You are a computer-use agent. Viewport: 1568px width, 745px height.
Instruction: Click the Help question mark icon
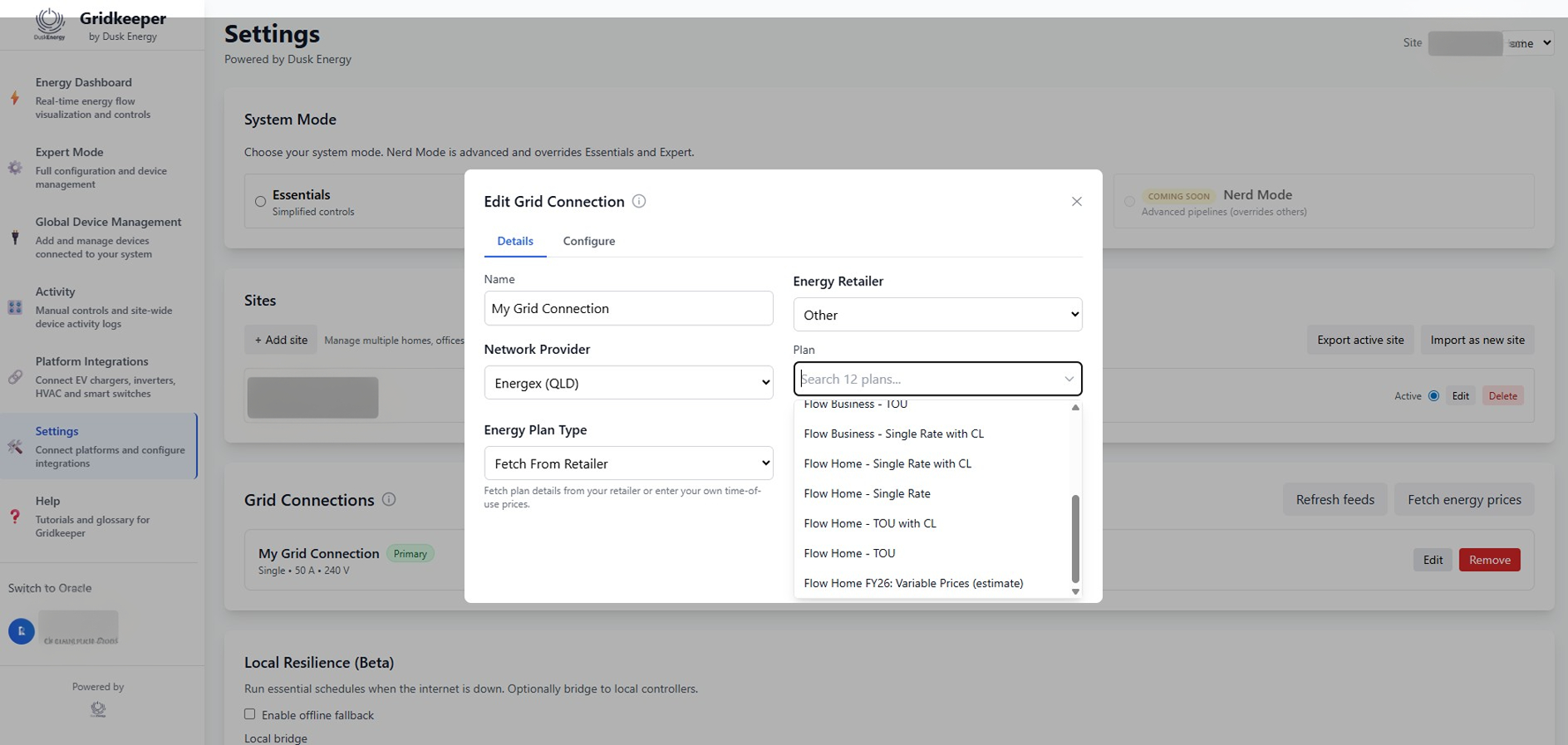coord(15,517)
